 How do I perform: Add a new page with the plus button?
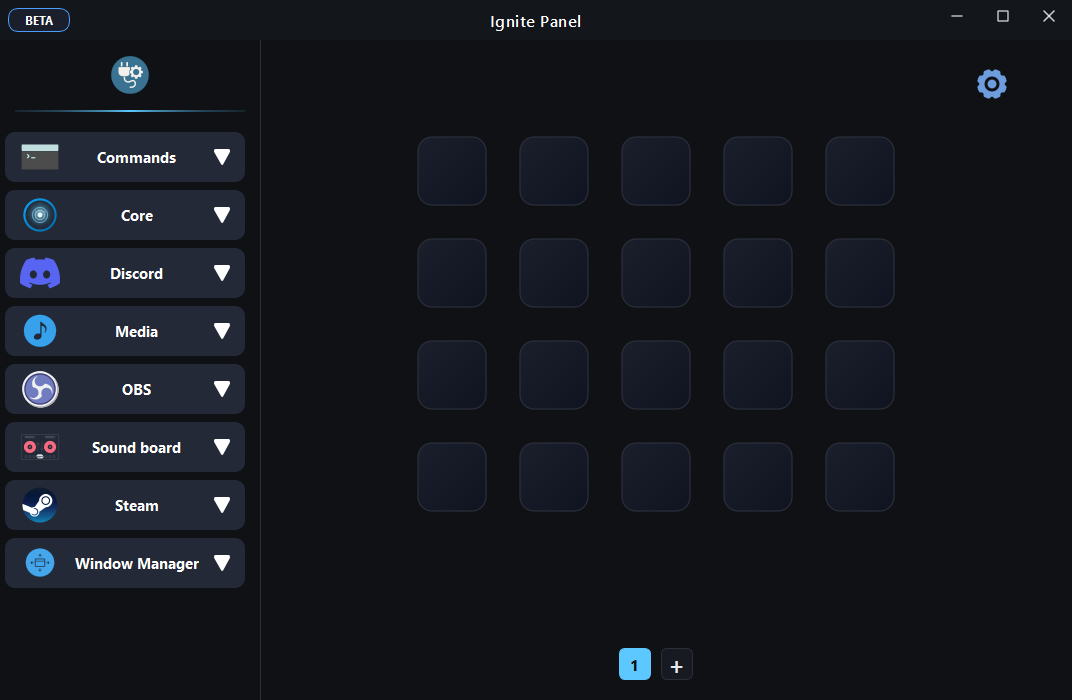click(676, 664)
